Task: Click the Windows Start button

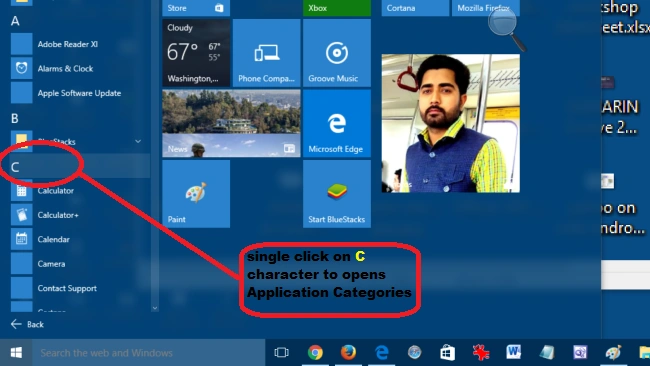Action: tap(16, 353)
